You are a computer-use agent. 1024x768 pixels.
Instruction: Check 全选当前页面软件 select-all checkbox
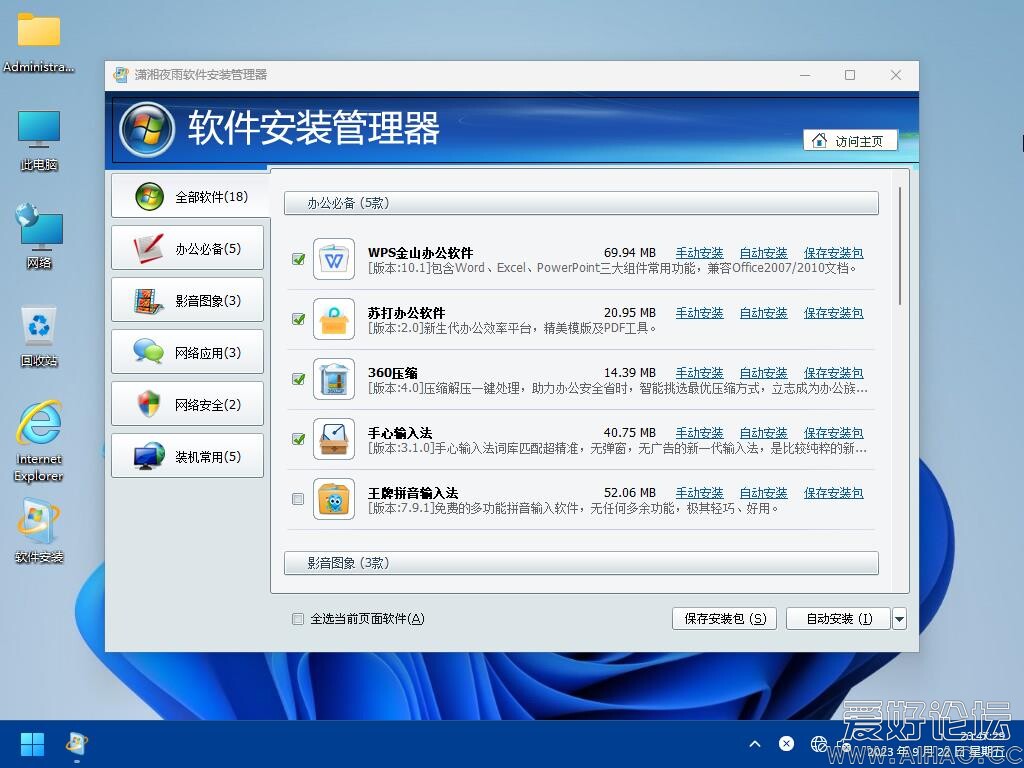(x=298, y=619)
